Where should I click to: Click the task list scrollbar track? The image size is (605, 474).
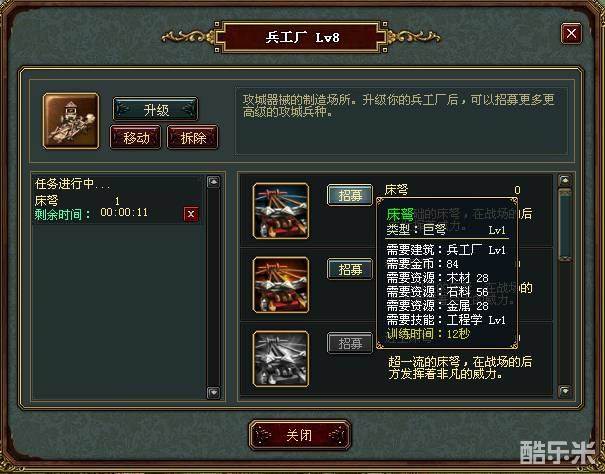[213, 287]
